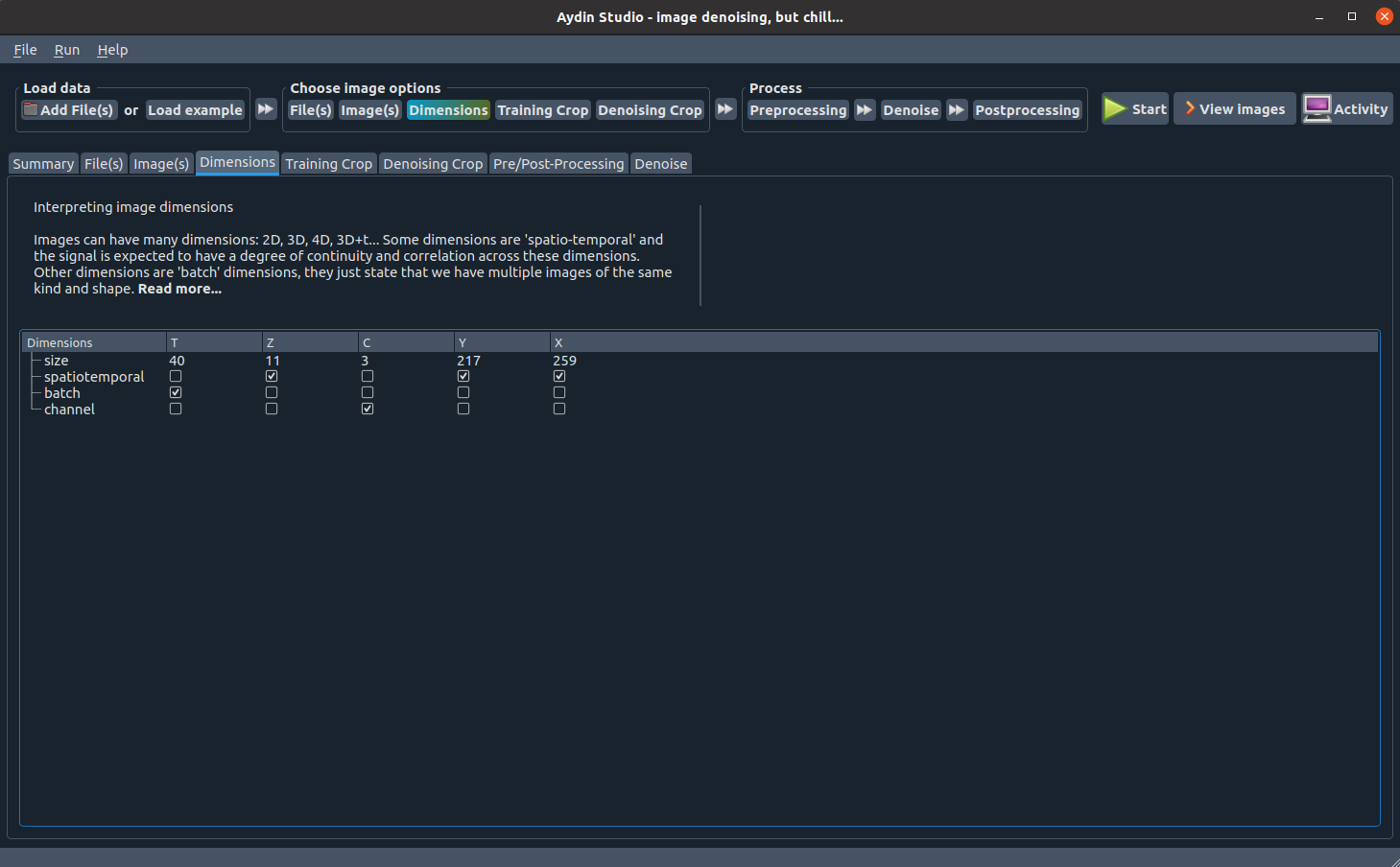Open the Run menu
This screenshot has width=1400, height=867.
pos(67,50)
